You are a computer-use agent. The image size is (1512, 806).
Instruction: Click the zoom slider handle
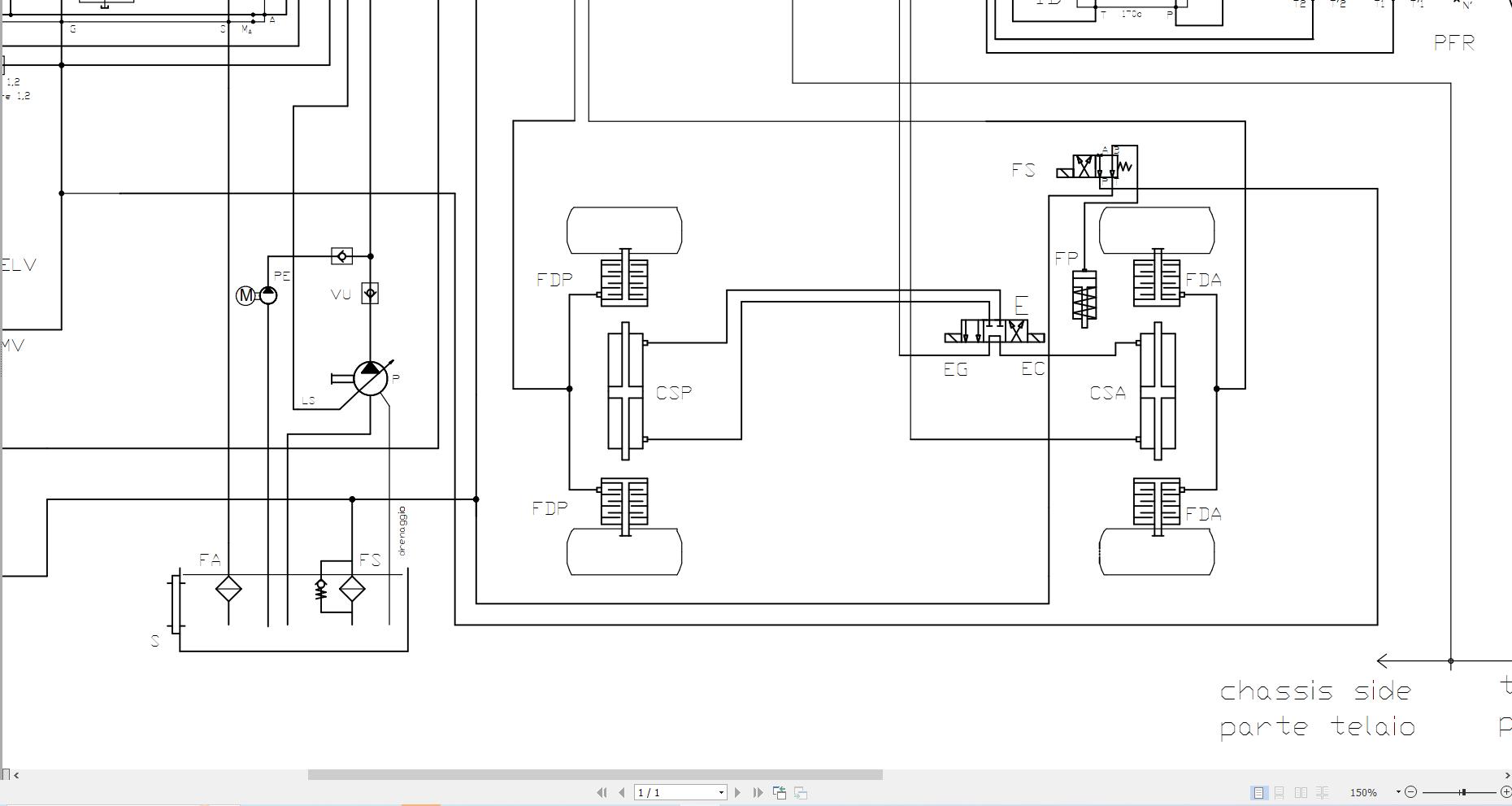(1462, 792)
